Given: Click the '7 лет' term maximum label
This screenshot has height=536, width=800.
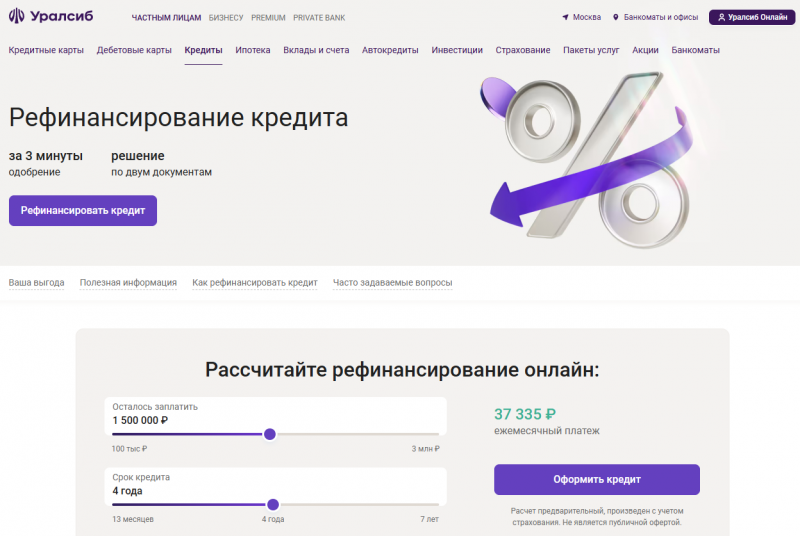Looking at the screenshot, I should (430, 519).
